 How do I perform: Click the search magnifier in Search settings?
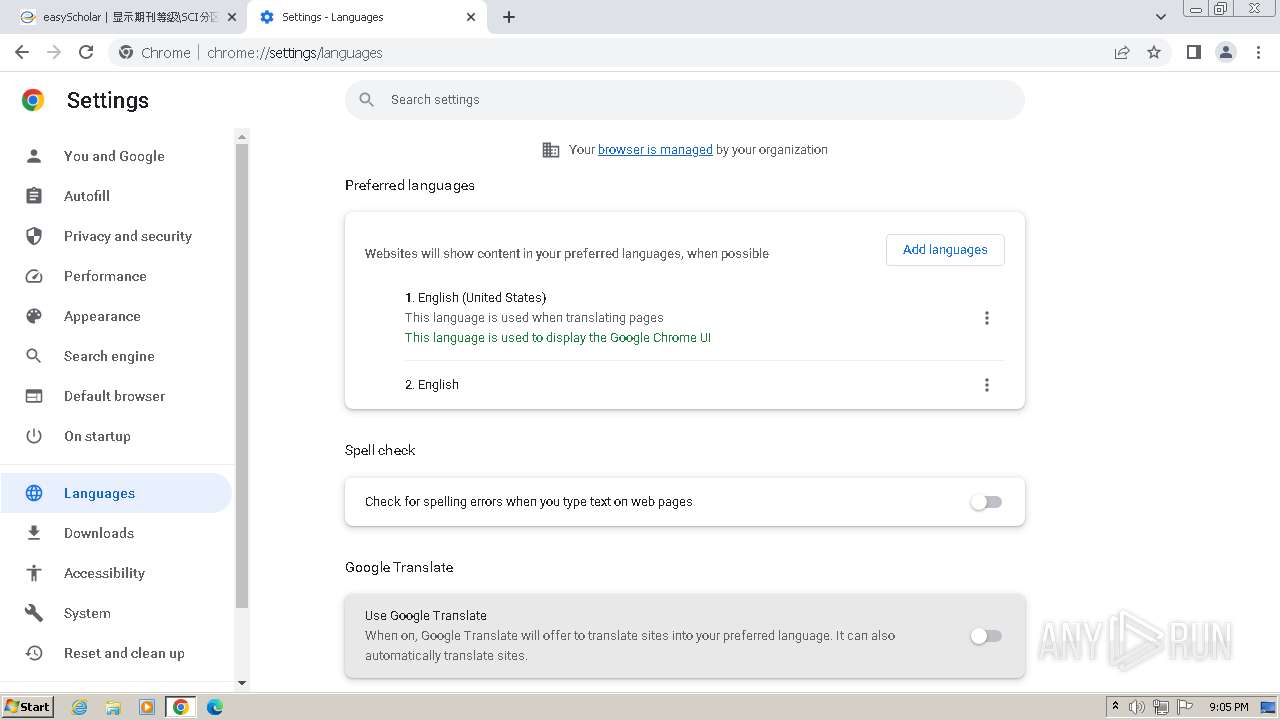pos(367,100)
